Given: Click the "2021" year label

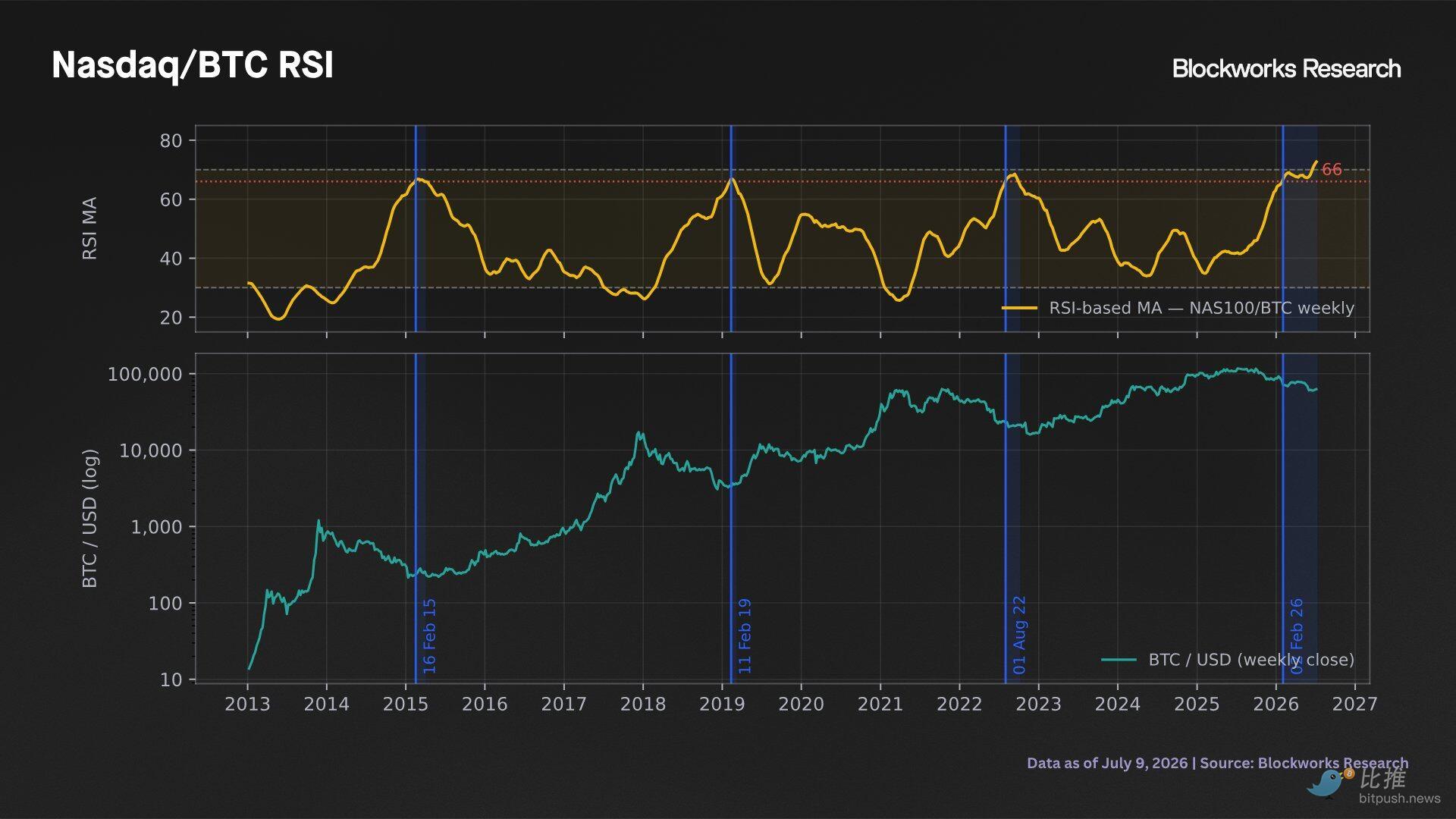Looking at the screenshot, I should pyautogui.click(x=880, y=704).
